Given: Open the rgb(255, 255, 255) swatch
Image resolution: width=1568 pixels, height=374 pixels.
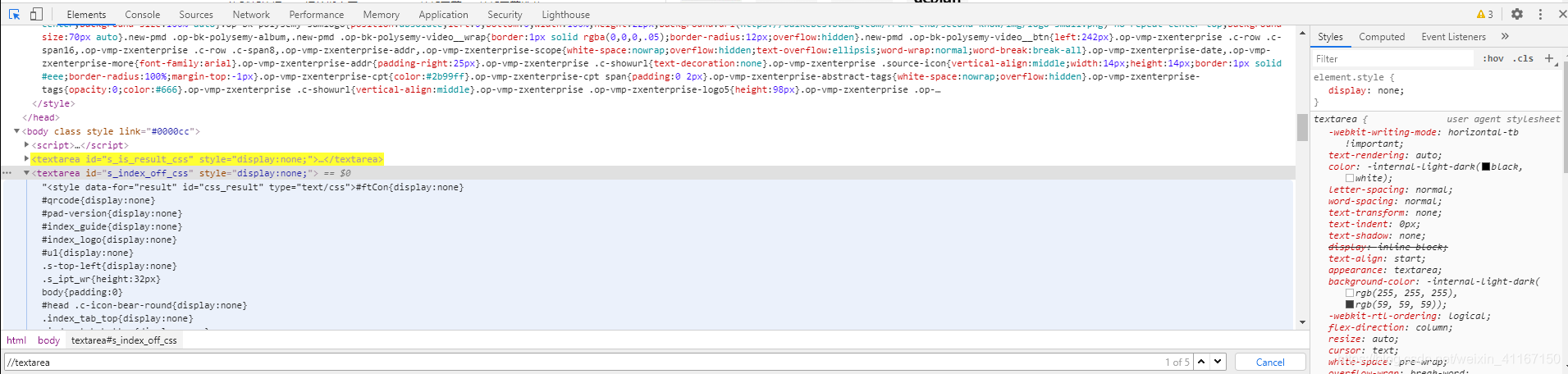Looking at the screenshot, I should point(1350,293).
